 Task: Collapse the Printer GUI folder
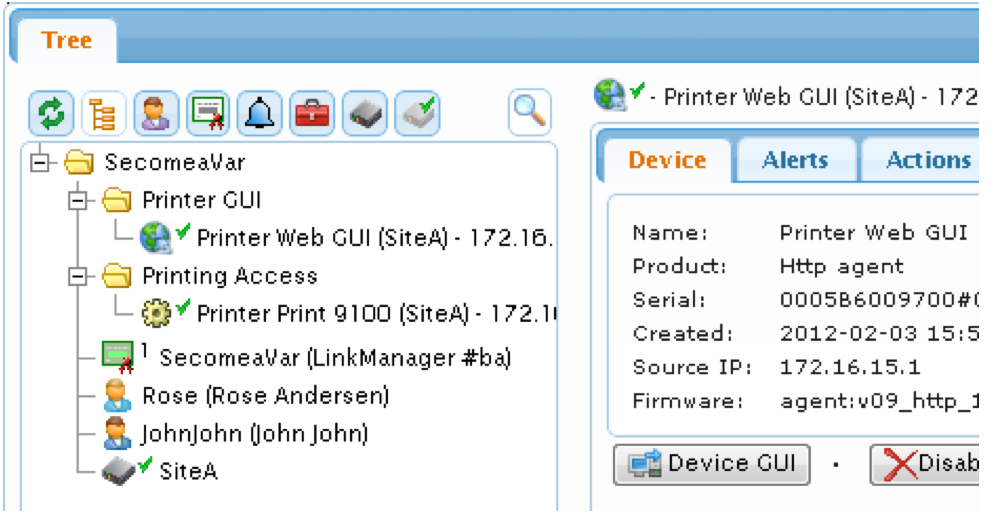tap(78, 201)
